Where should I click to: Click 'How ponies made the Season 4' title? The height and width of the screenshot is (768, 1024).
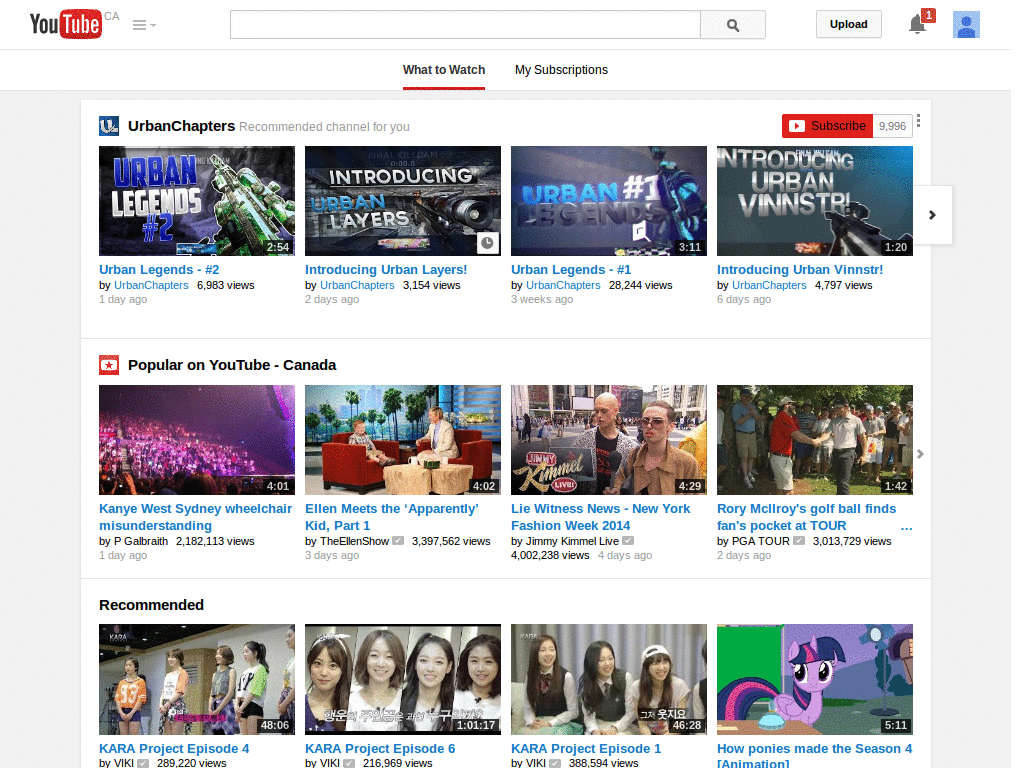(814, 755)
